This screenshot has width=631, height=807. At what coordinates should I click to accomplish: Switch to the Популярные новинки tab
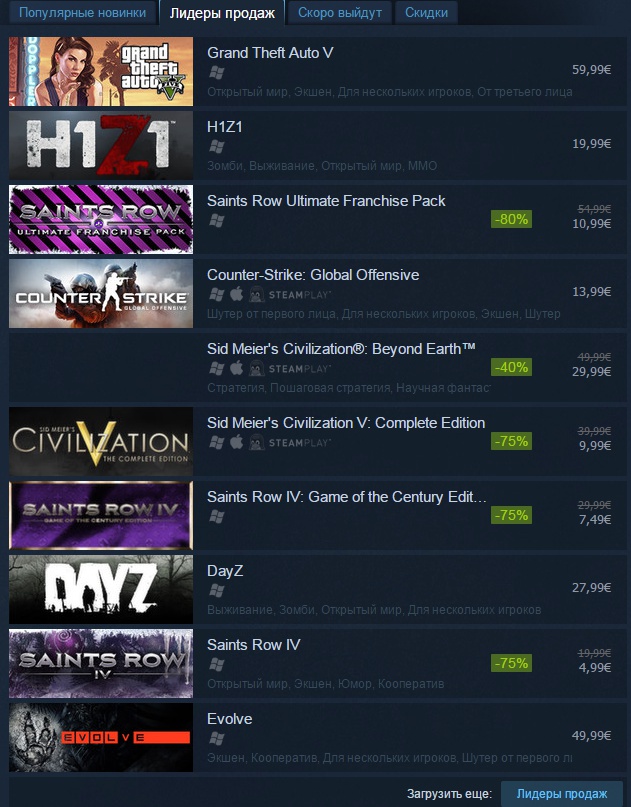point(82,12)
